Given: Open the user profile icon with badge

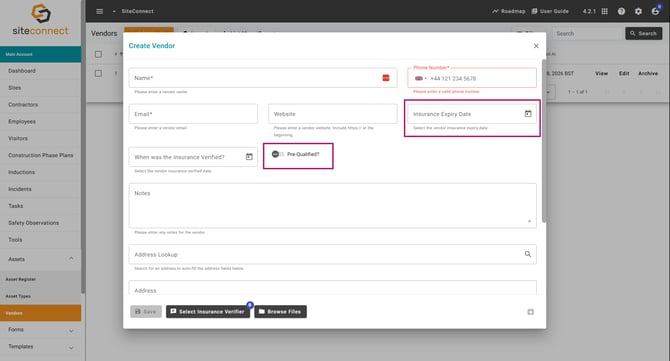Looking at the screenshot, I should tap(655, 11).
